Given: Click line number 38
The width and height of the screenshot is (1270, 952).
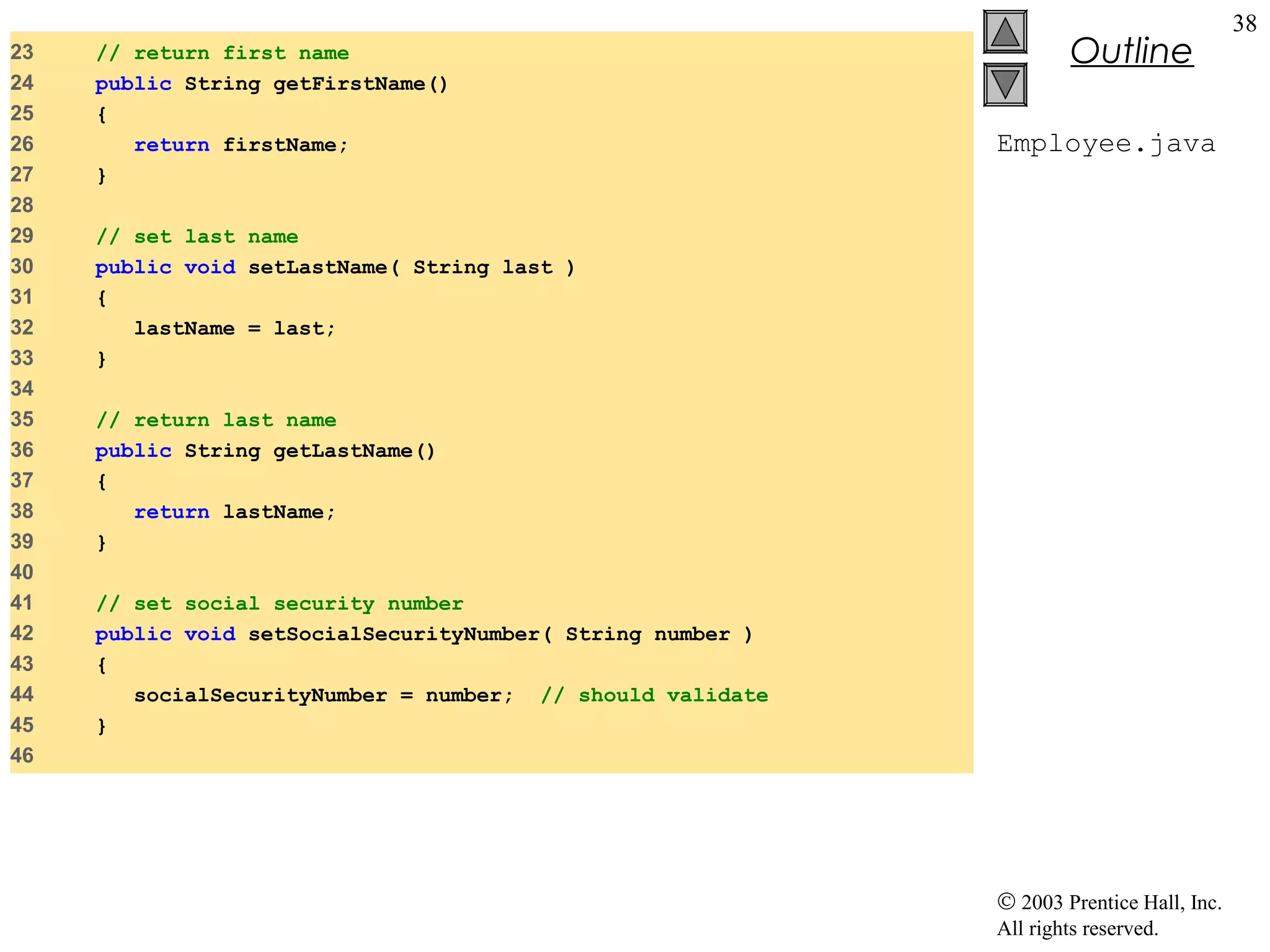Looking at the screenshot, I should (22, 511).
